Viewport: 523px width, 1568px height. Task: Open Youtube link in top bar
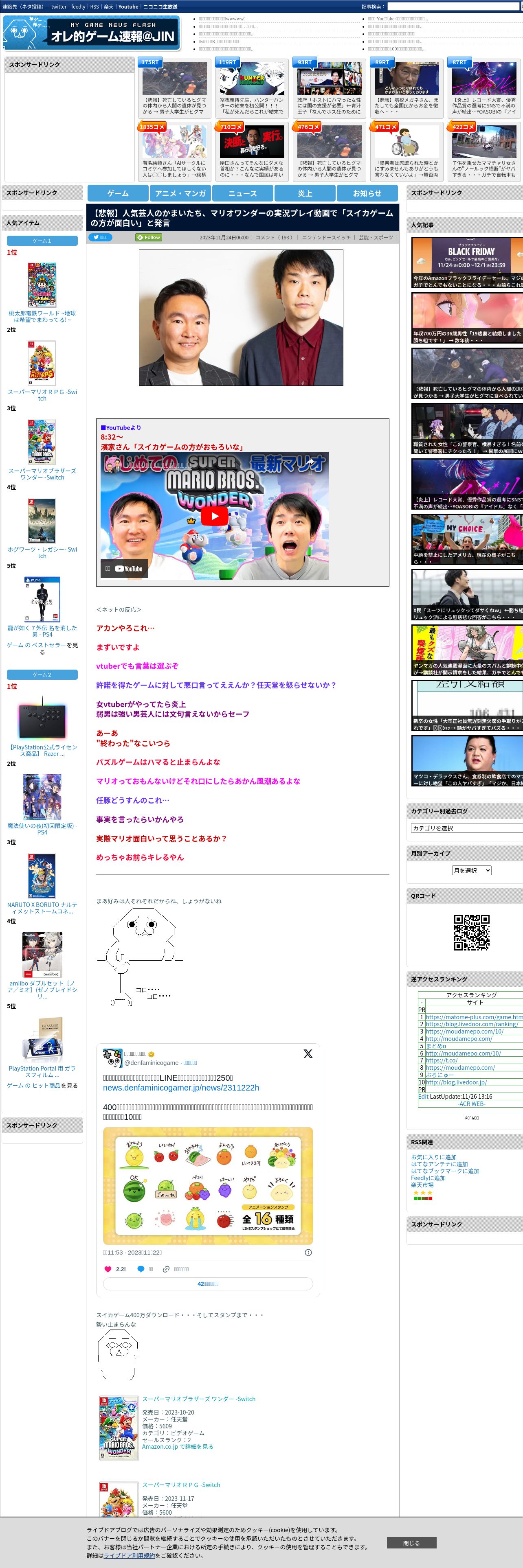click(x=128, y=7)
